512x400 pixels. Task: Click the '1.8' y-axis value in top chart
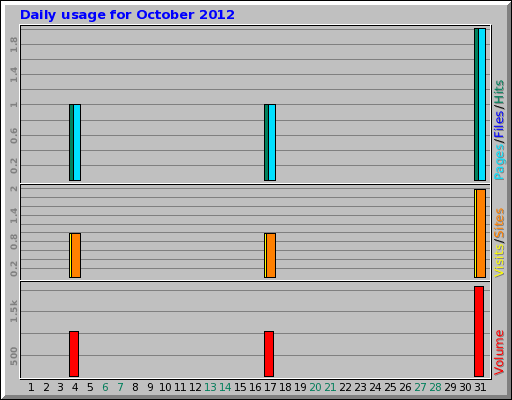[x=14, y=45]
